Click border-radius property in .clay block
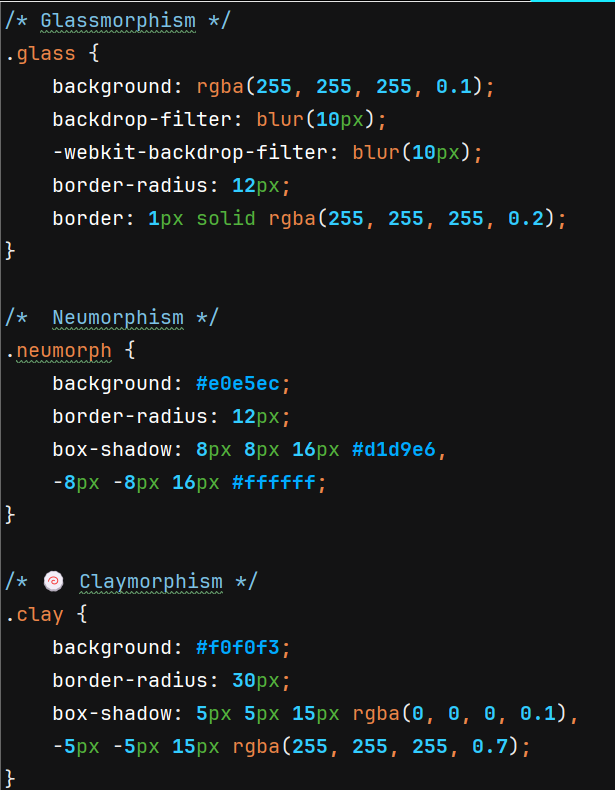 130,681
